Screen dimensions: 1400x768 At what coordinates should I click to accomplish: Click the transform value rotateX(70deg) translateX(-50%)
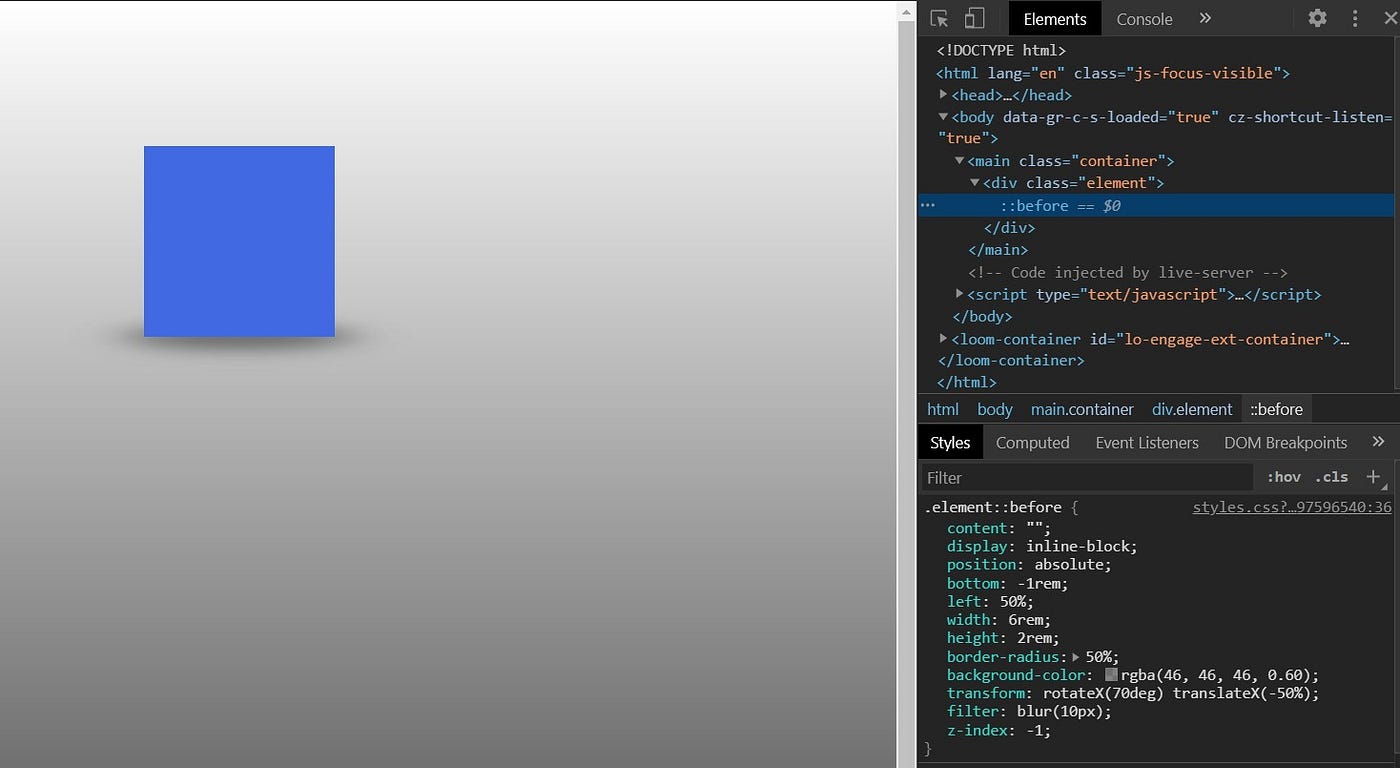pos(1177,693)
